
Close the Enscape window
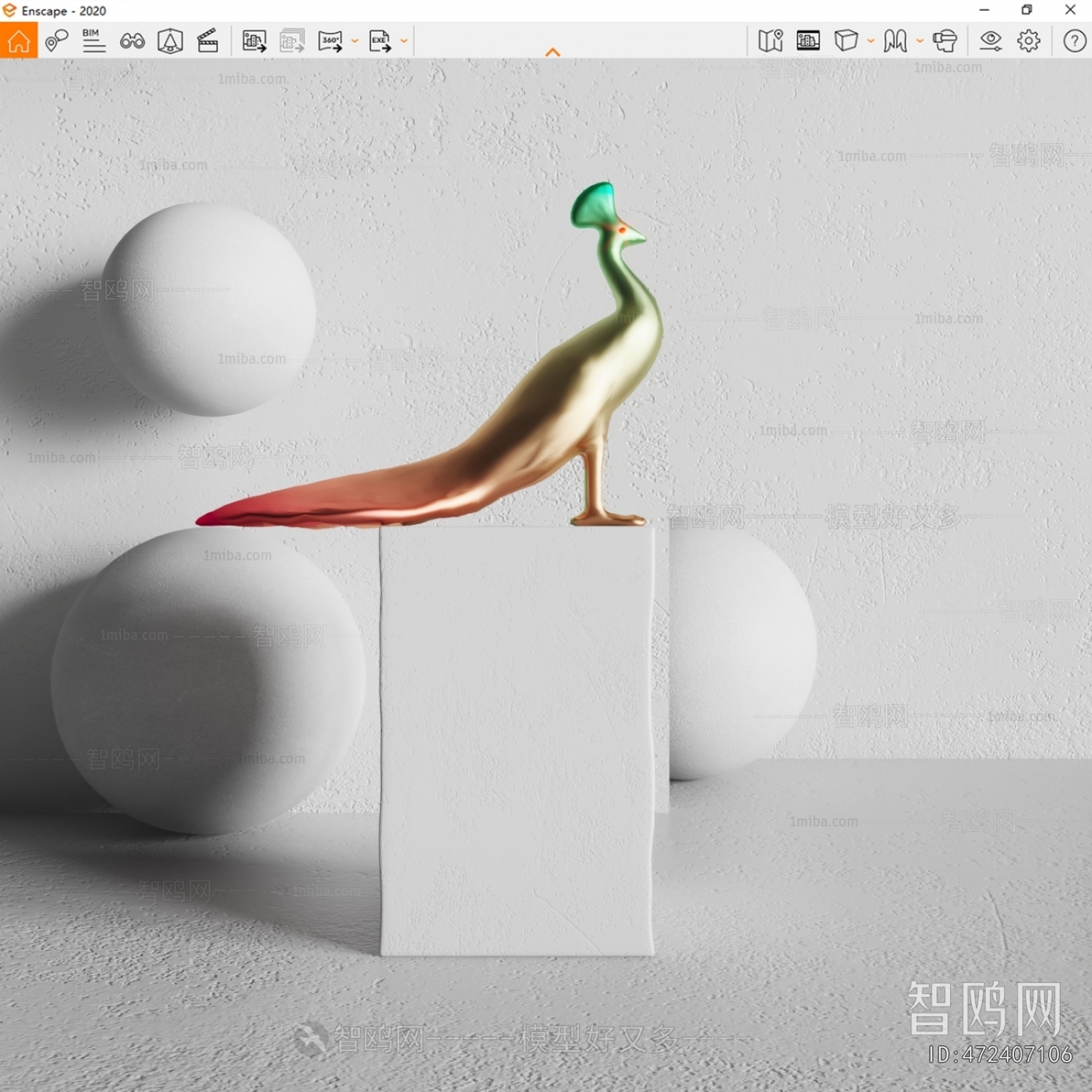(x=1070, y=10)
